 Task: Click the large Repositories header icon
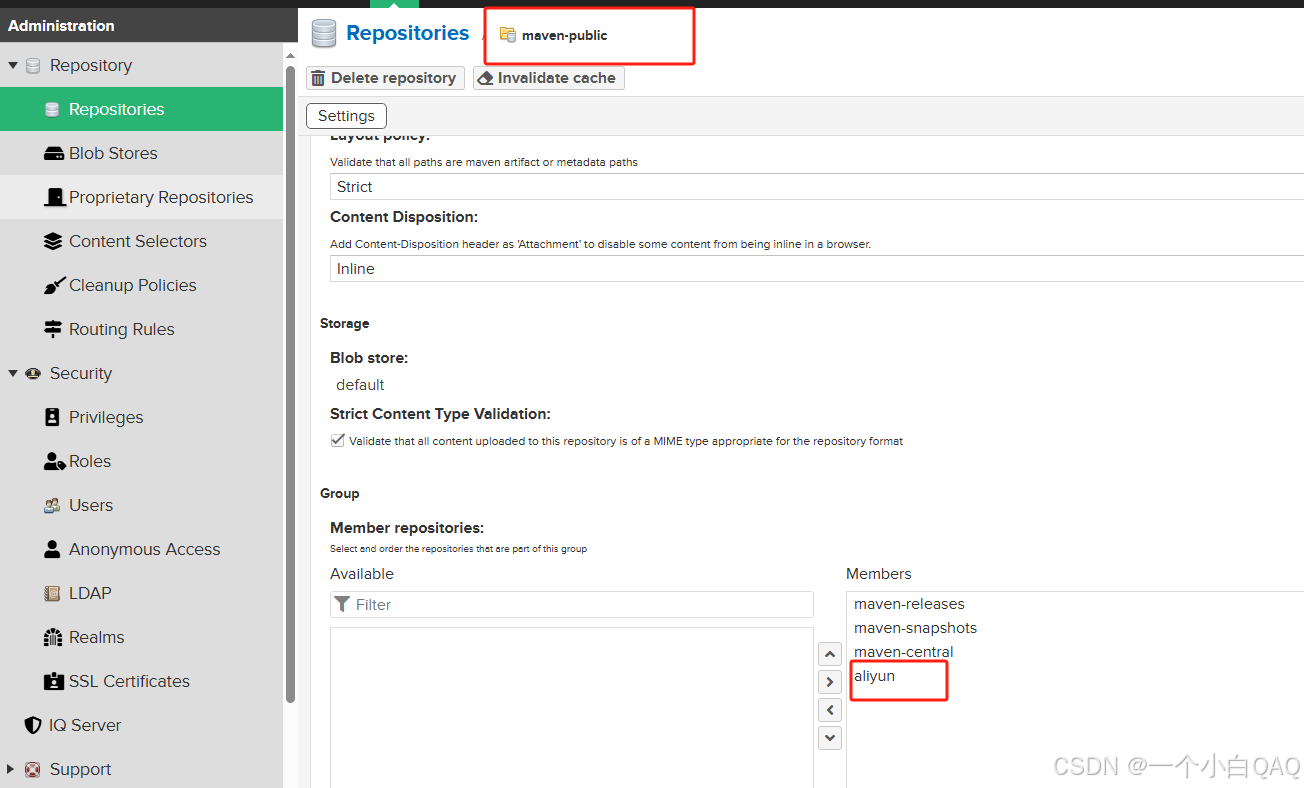[324, 34]
